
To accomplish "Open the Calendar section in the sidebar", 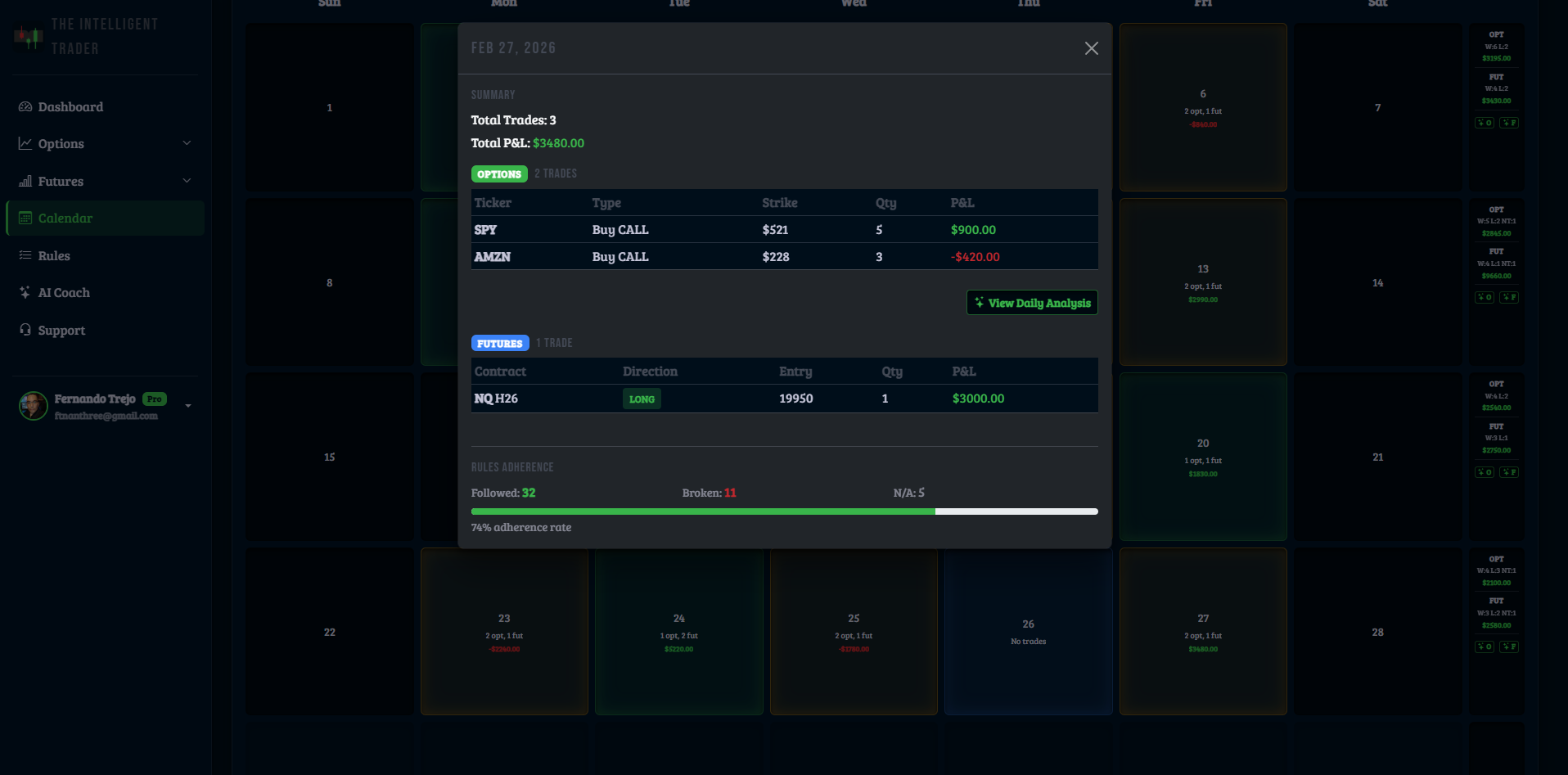I will pos(65,218).
